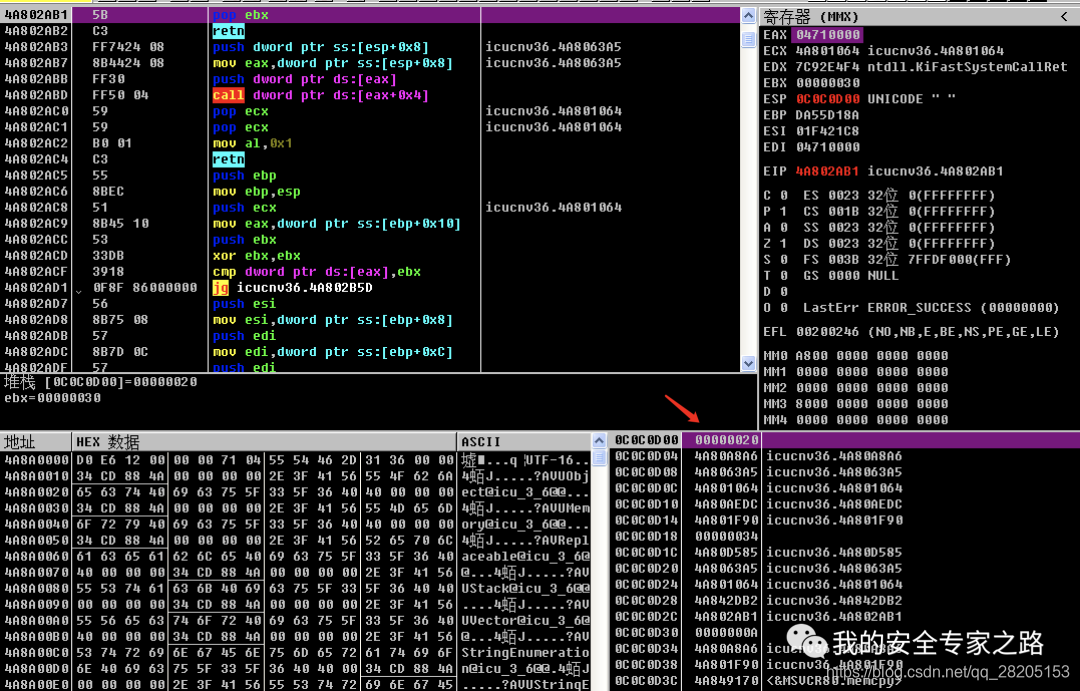Click the LastErr ERROR_SUCCESS entry
Image resolution: width=1080 pixels, height=691 pixels.
pyautogui.click(x=931, y=307)
